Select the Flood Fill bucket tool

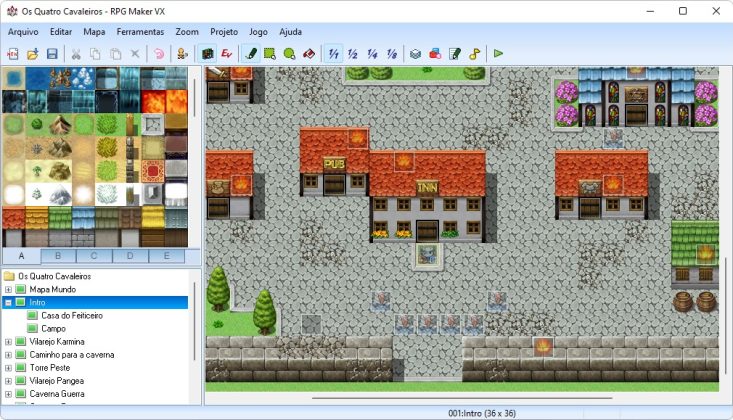(x=309, y=54)
